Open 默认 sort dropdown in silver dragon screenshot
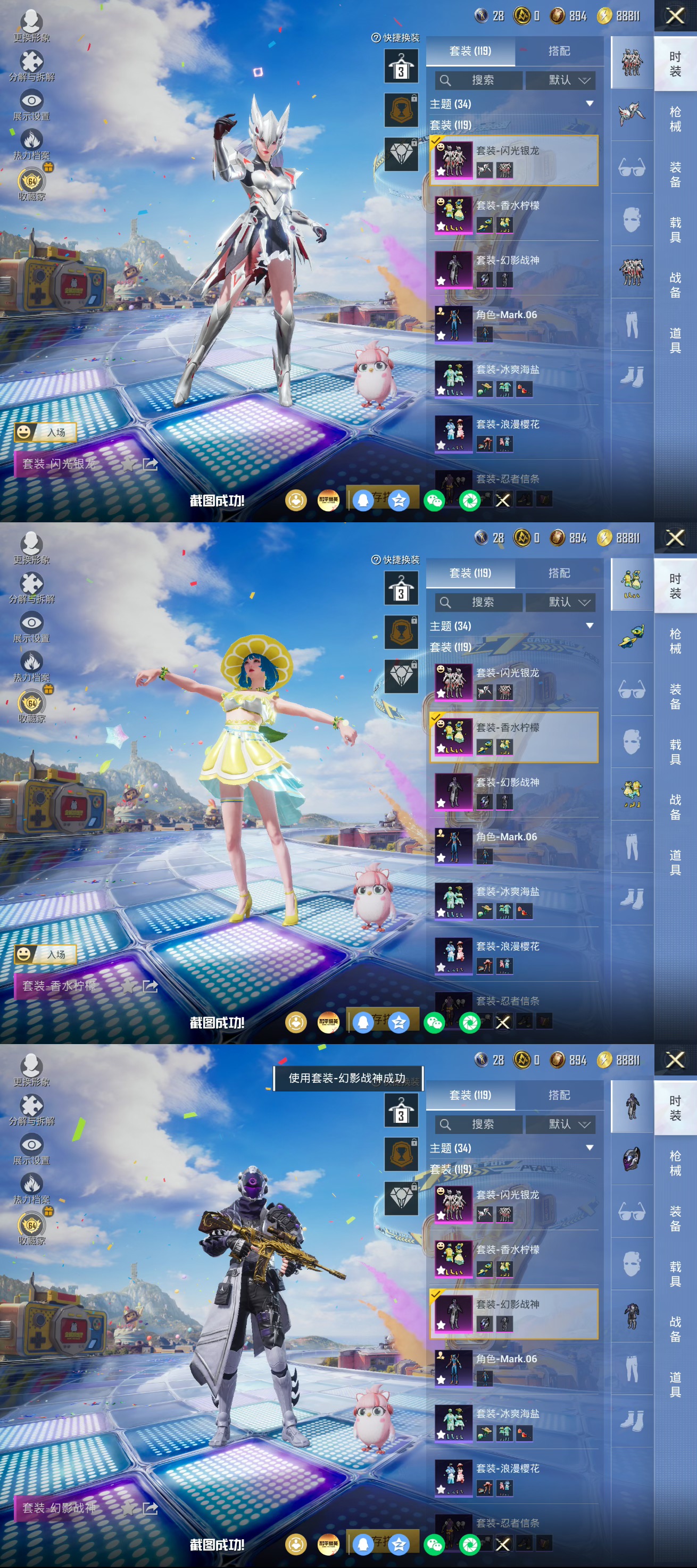 pos(561,80)
